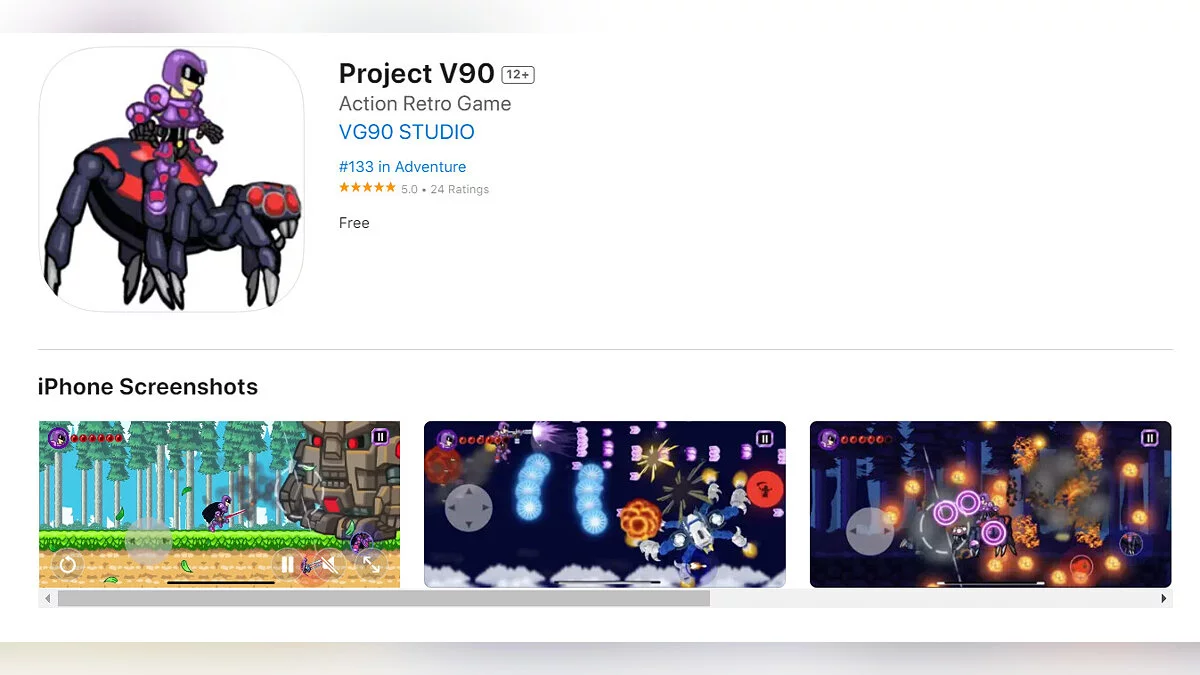Image resolution: width=1200 pixels, height=675 pixels.
Task: Open the space battle screenshot thumbnail
Action: (605, 504)
